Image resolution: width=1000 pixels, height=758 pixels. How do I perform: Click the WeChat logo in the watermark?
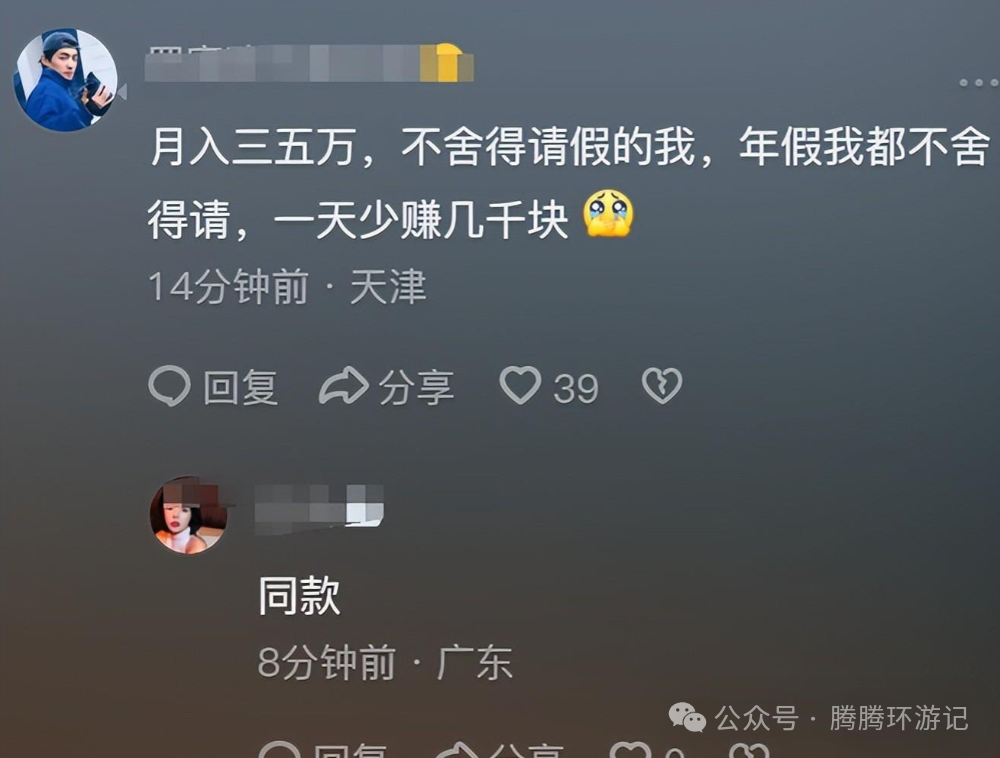tap(688, 718)
